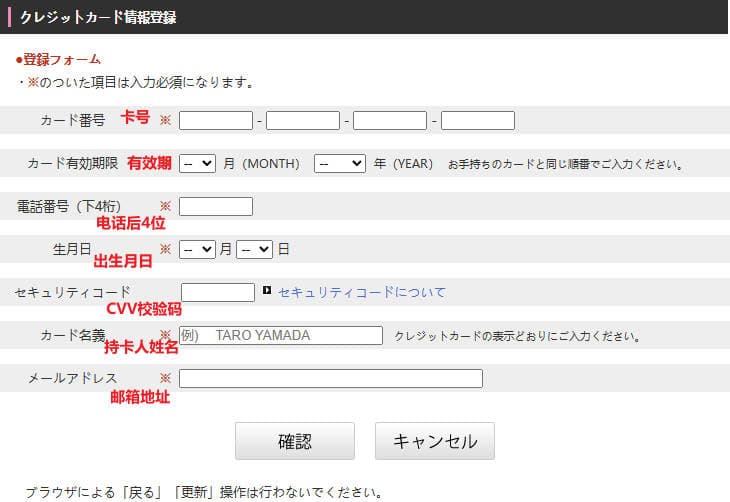Click the fourth card number input box

pyautogui.click(x=478, y=121)
